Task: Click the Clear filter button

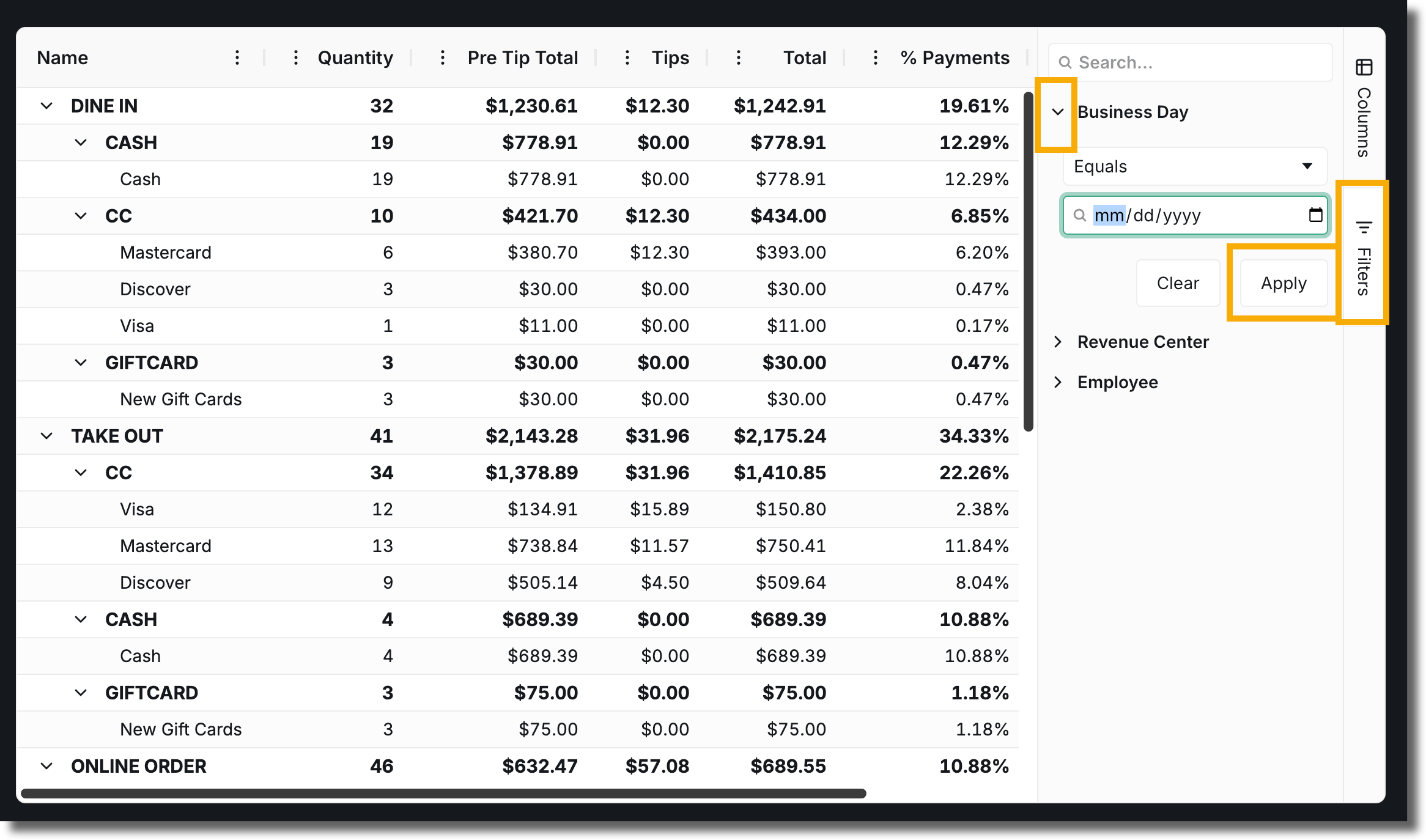Action: point(1178,283)
